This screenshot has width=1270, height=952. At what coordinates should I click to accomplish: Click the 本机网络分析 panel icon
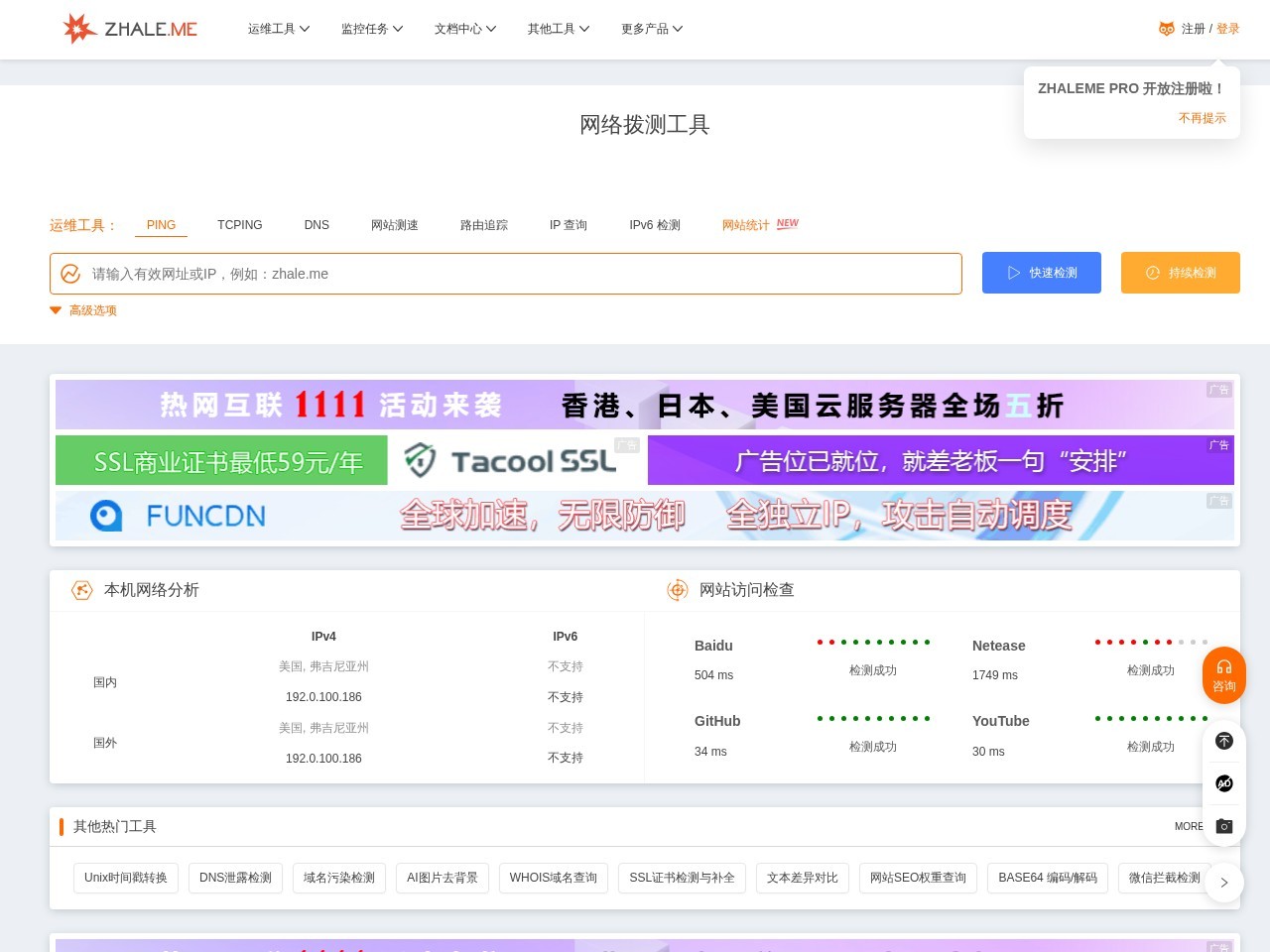click(82, 590)
